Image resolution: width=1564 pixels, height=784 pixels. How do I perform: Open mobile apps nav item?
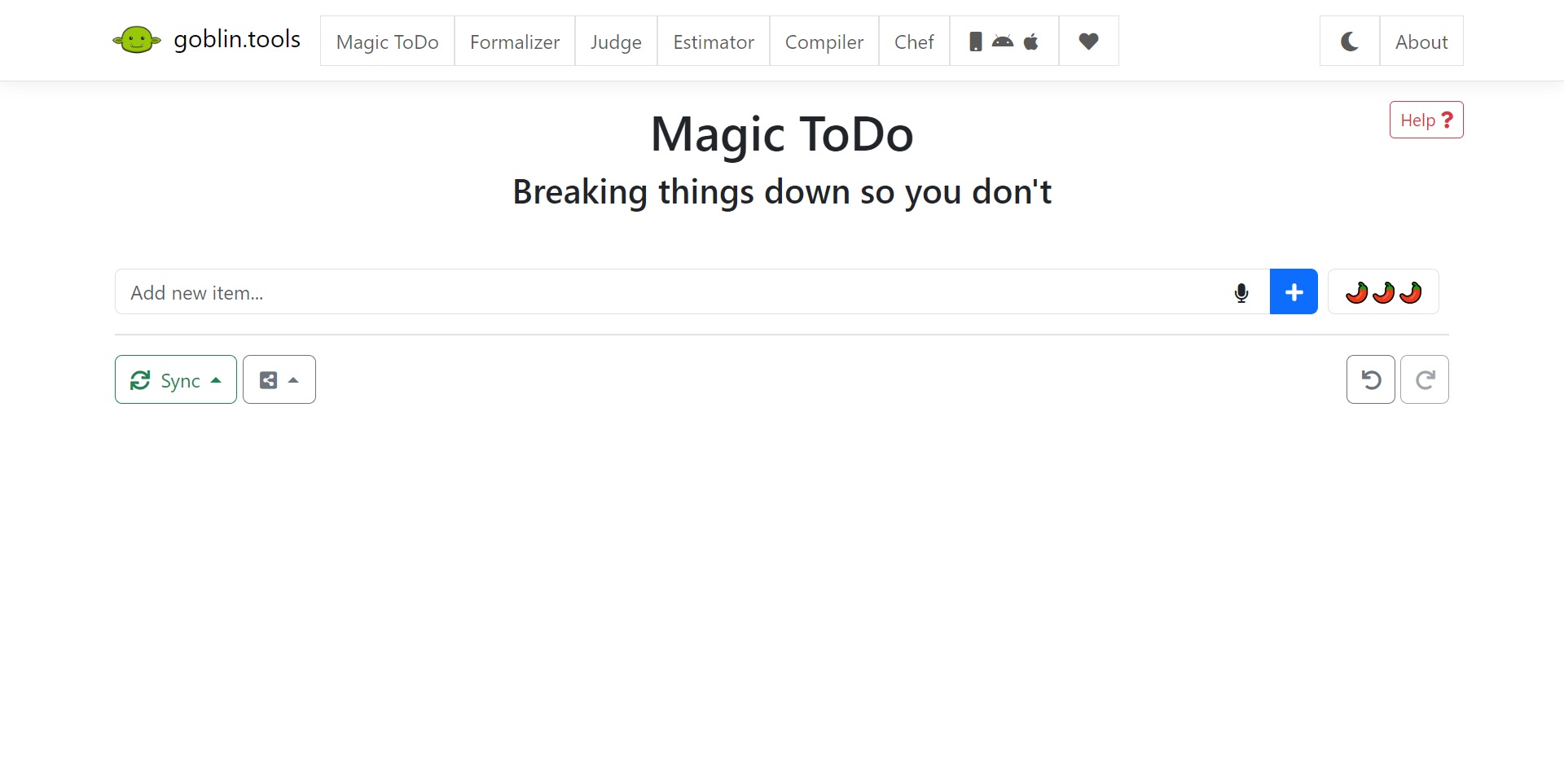1004,42
